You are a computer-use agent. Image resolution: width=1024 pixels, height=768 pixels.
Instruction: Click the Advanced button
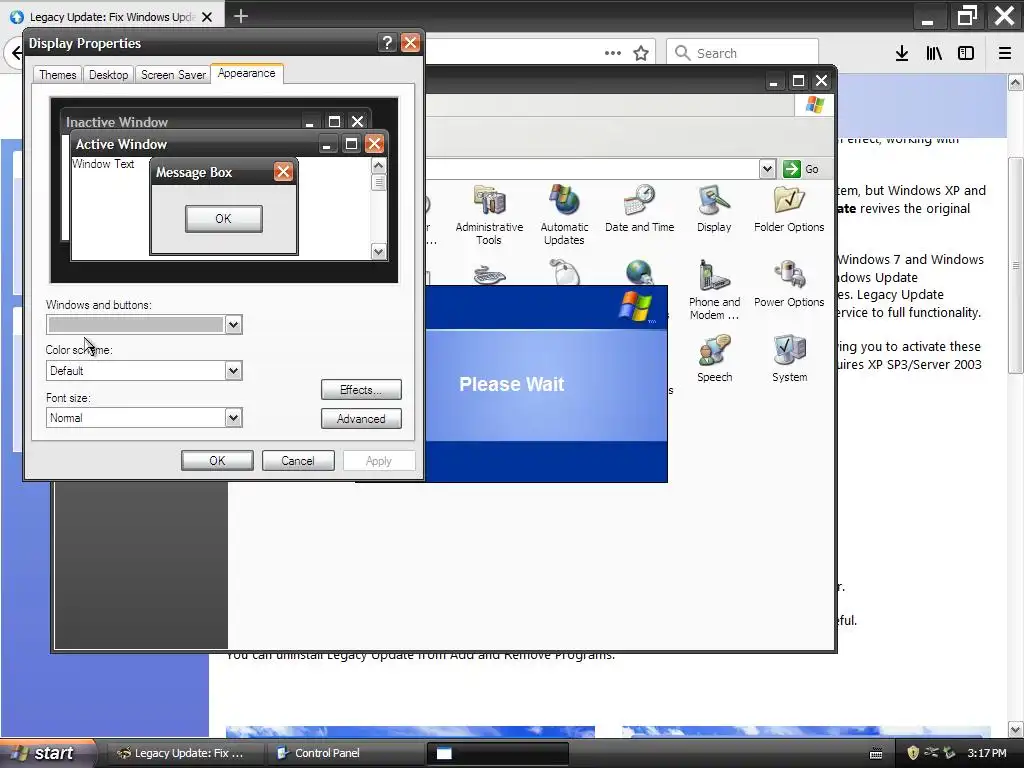click(x=361, y=419)
